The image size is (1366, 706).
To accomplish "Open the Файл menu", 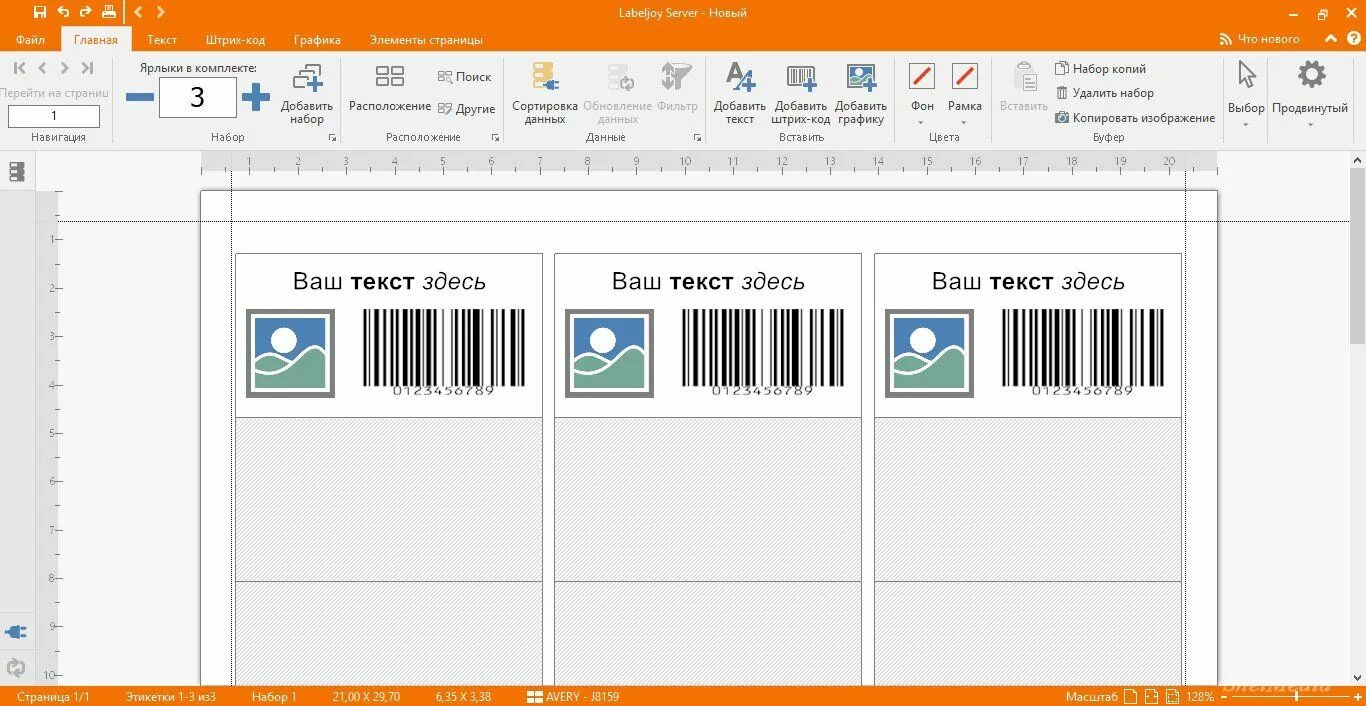I will click(30, 40).
